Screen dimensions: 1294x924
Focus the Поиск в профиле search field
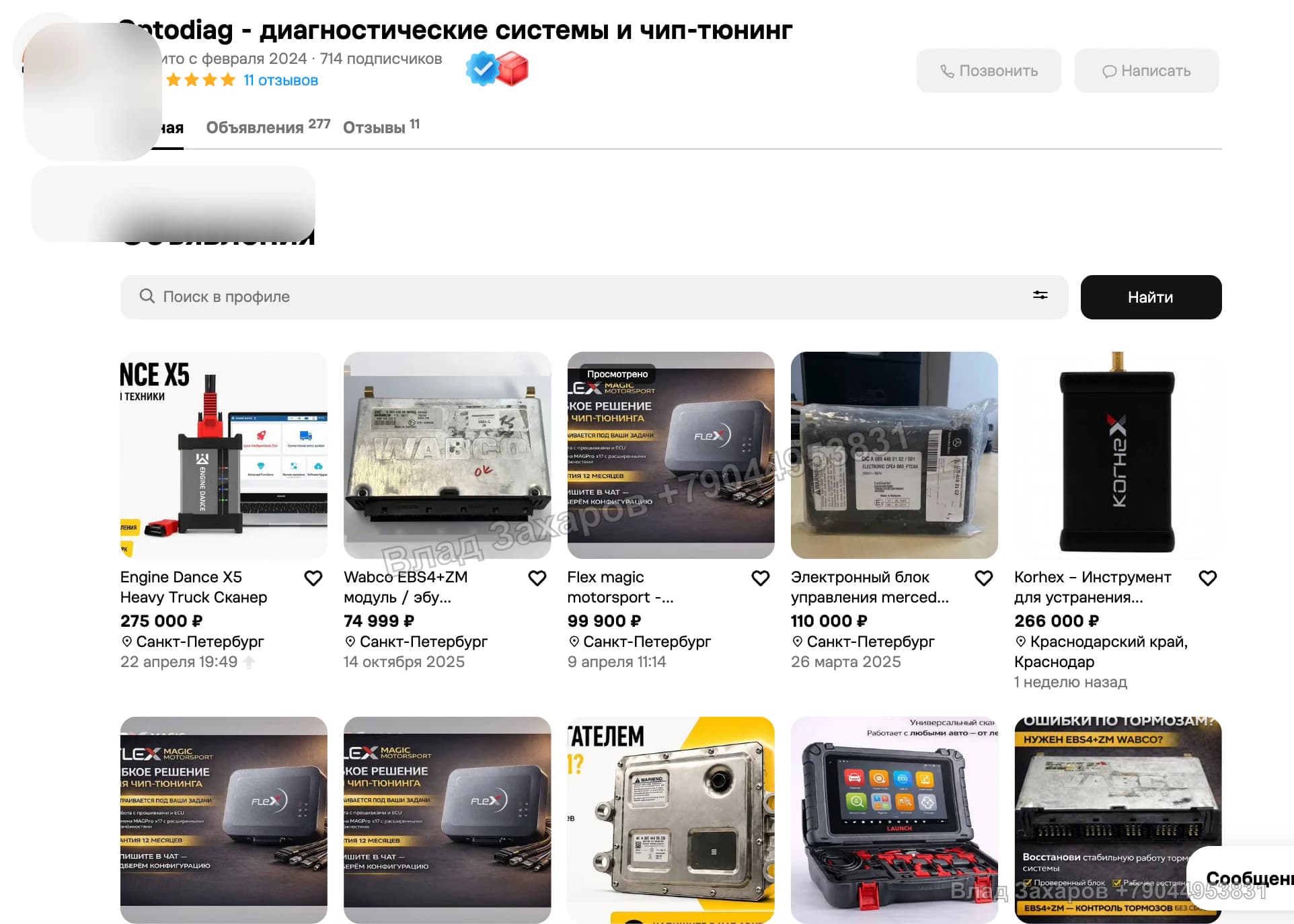(594, 297)
